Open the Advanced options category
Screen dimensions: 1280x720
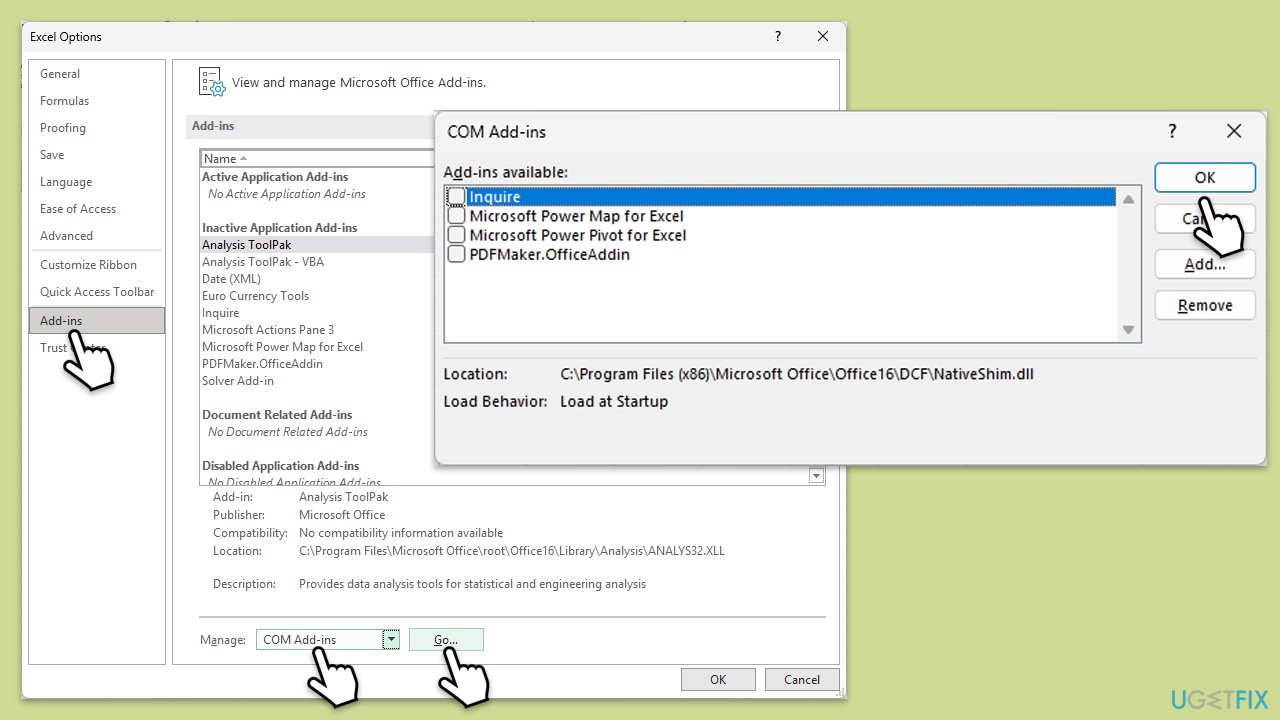click(x=66, y=236)
